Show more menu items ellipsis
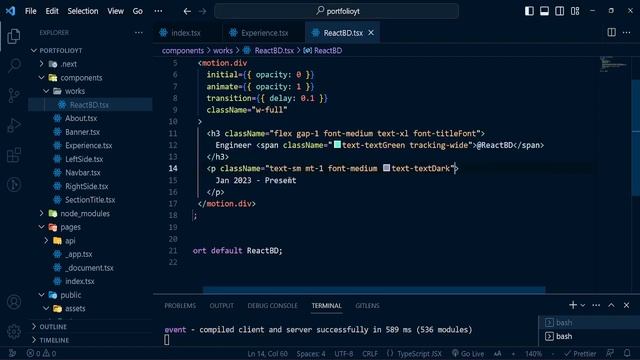 click(x=158, y=11)
